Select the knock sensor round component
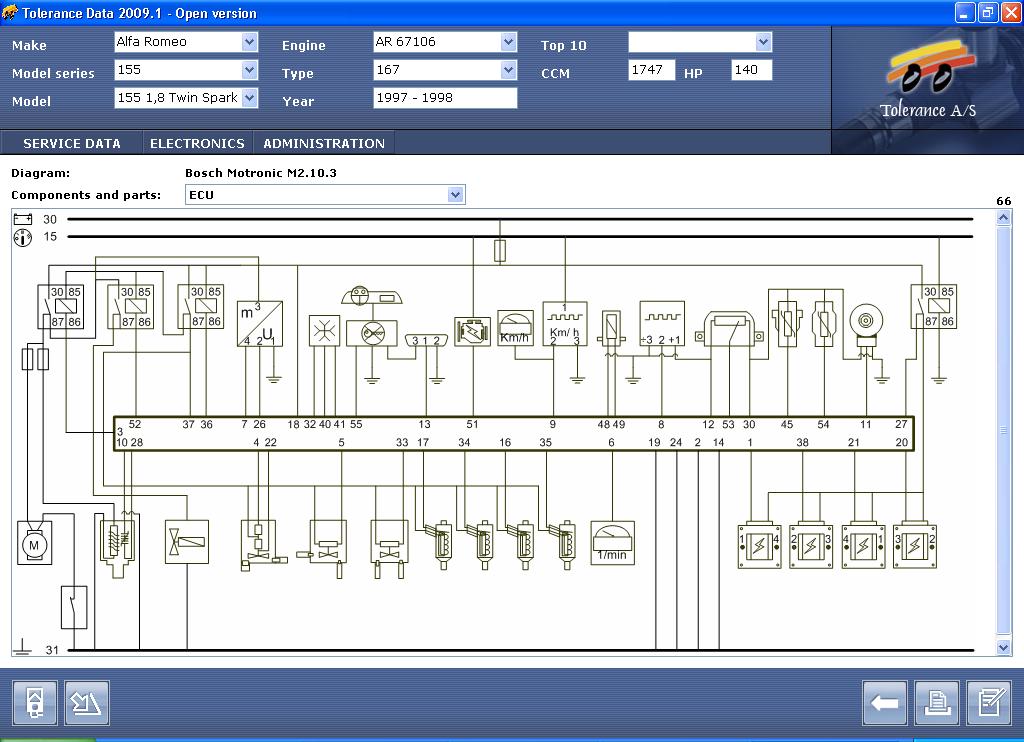This screenshot has height=742, width=1024. (x=866, y=327)
